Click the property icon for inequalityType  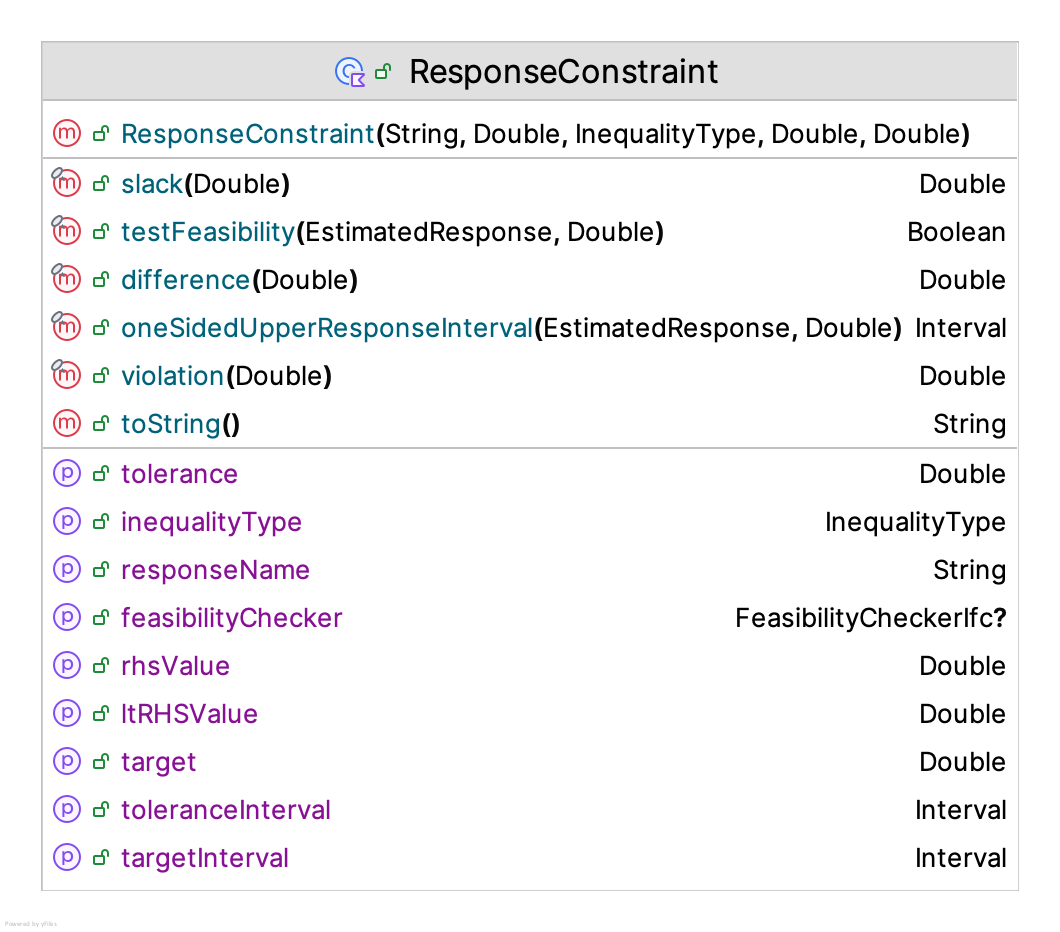(x=67, y=521)
